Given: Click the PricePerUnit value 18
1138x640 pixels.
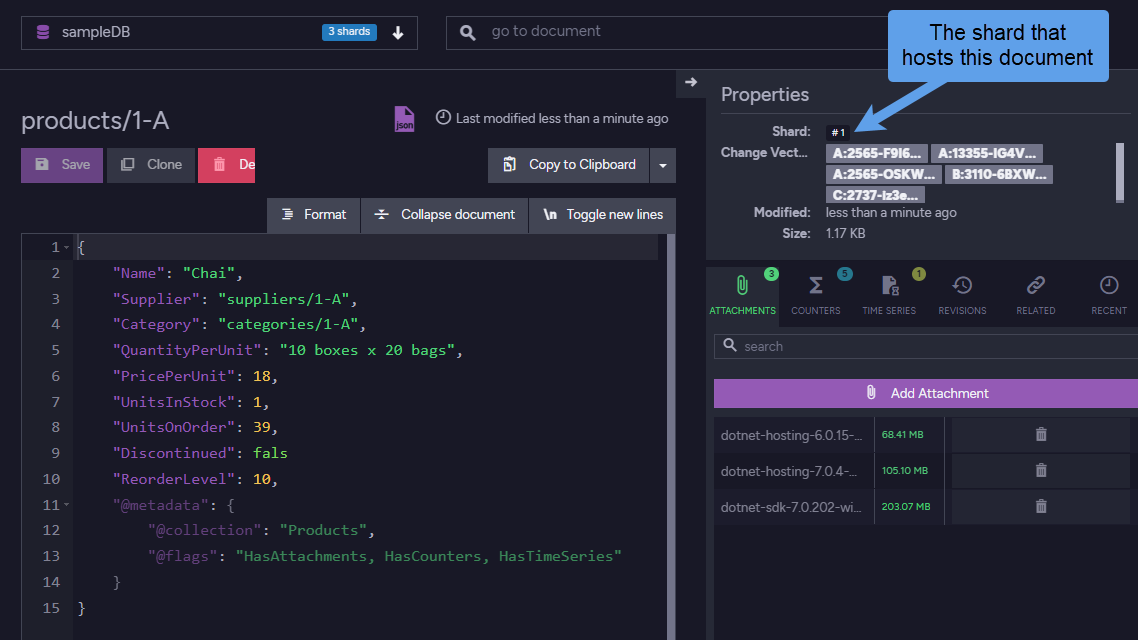Looking at the screenshot, I should tap(261, 376).
